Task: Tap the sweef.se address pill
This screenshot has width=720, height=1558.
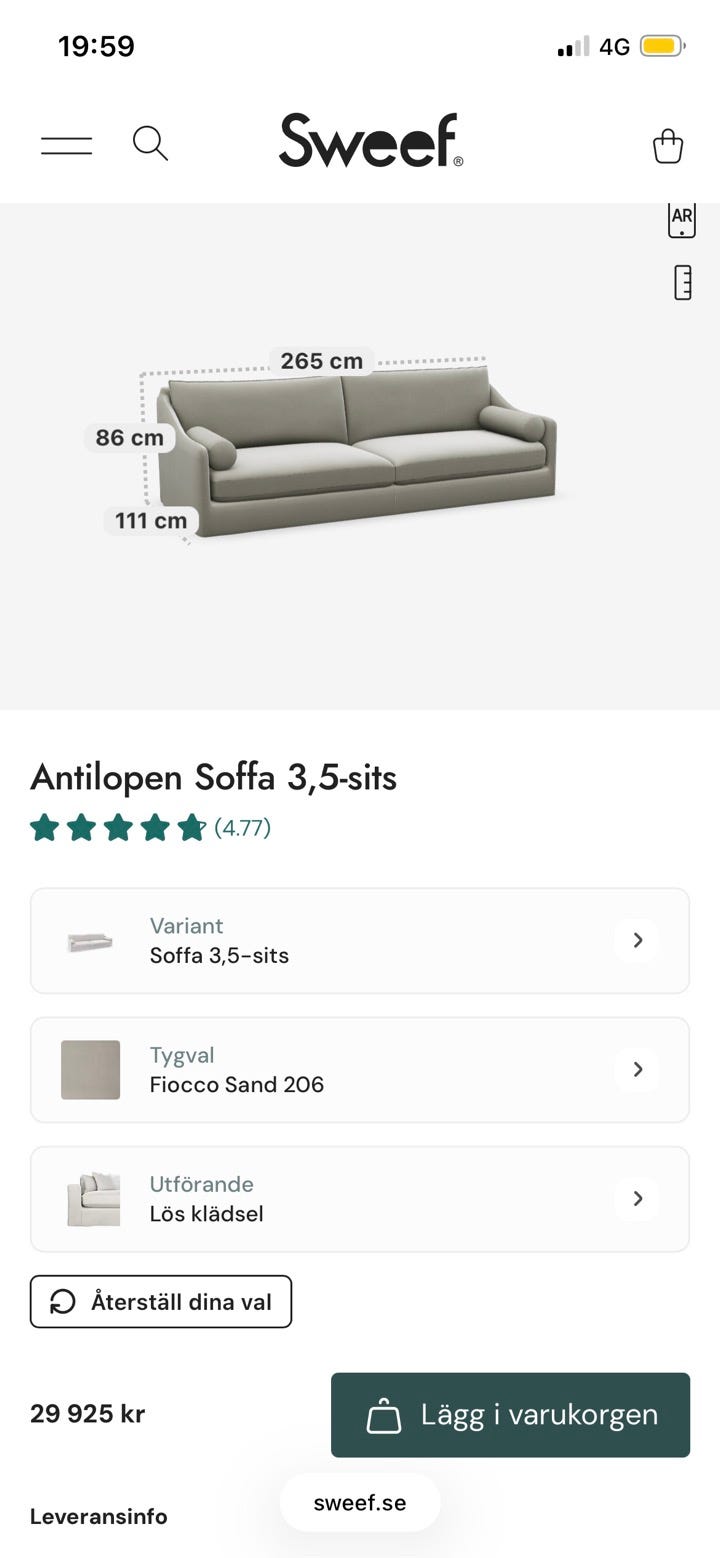Action: [x=360, y=1503]
